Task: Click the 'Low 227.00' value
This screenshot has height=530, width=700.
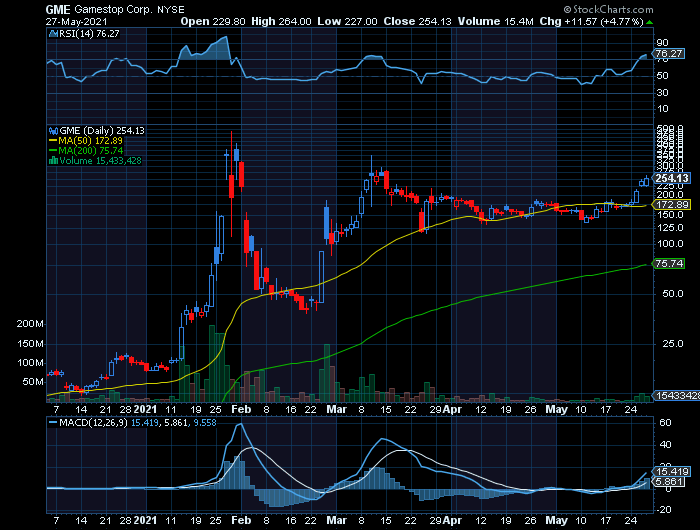Action: 347,21
